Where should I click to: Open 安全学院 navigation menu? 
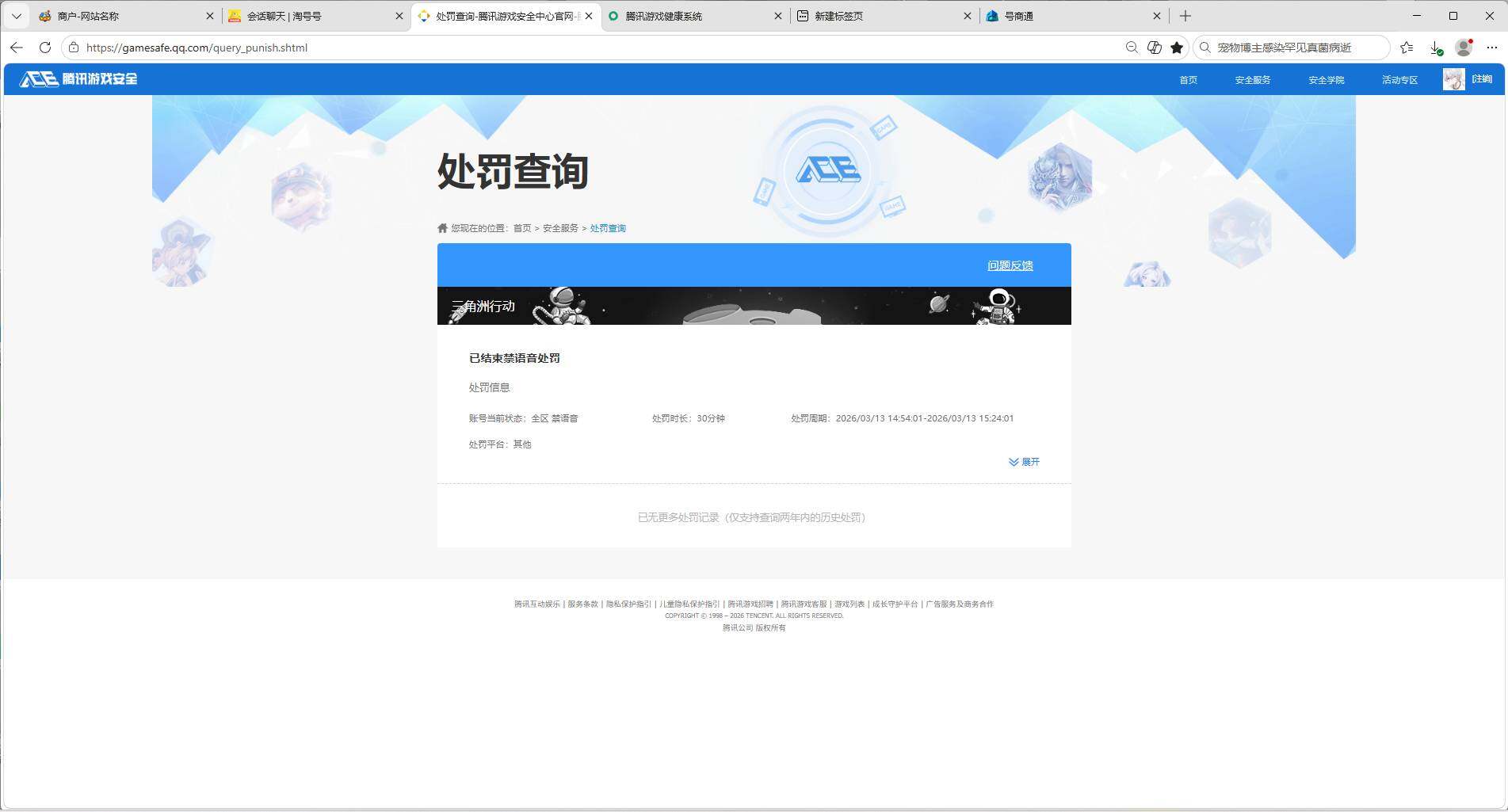(1326, 80)
